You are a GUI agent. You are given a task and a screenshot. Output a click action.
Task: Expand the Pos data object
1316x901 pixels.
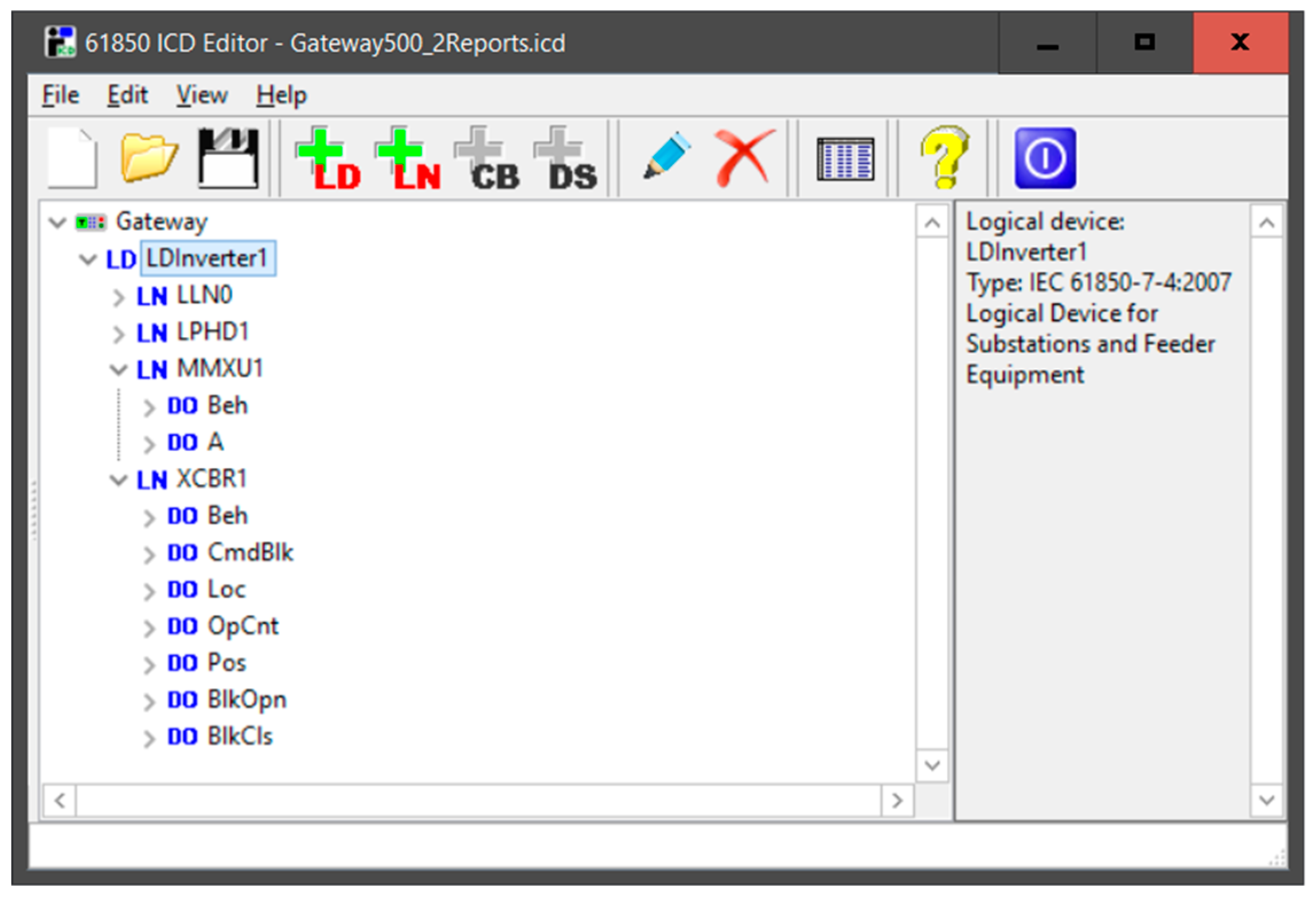click(149, 665)
